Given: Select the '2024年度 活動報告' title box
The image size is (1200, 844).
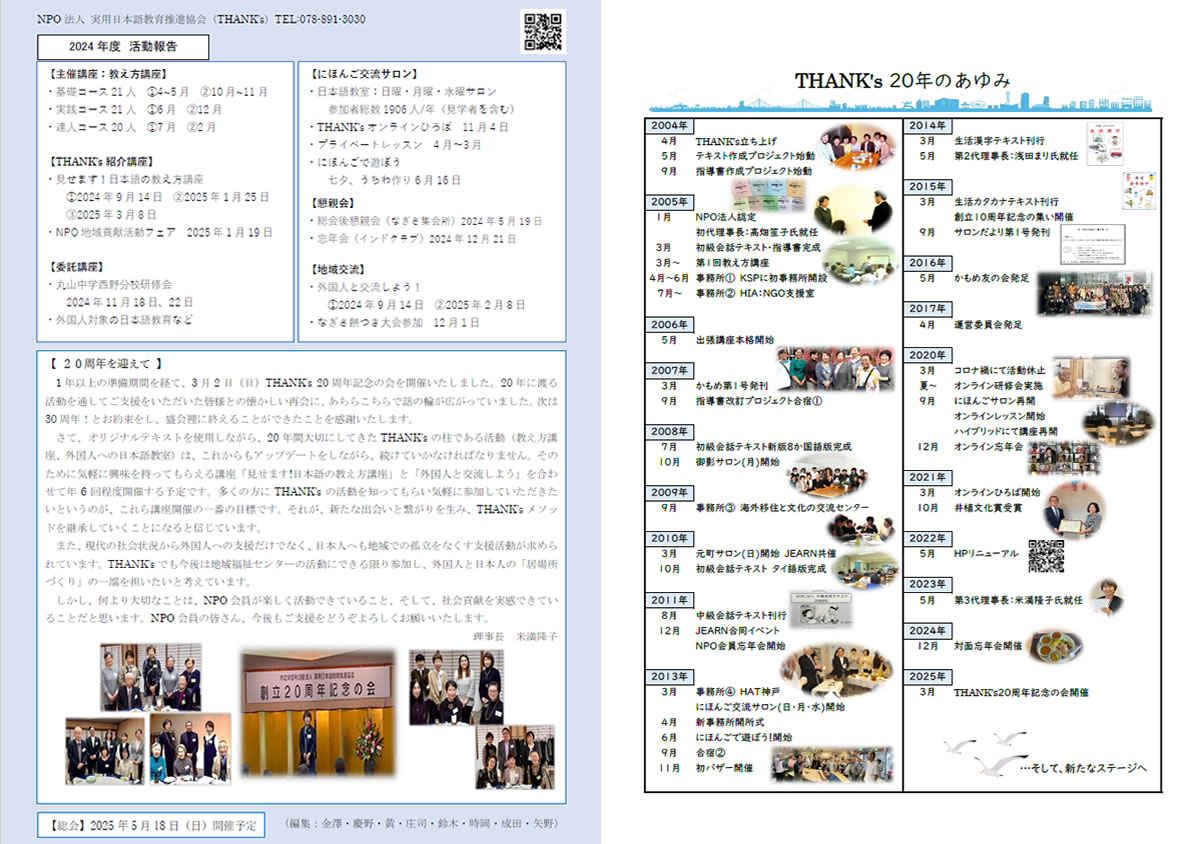Looking at the screenshot, I should [x=123, y=47].
